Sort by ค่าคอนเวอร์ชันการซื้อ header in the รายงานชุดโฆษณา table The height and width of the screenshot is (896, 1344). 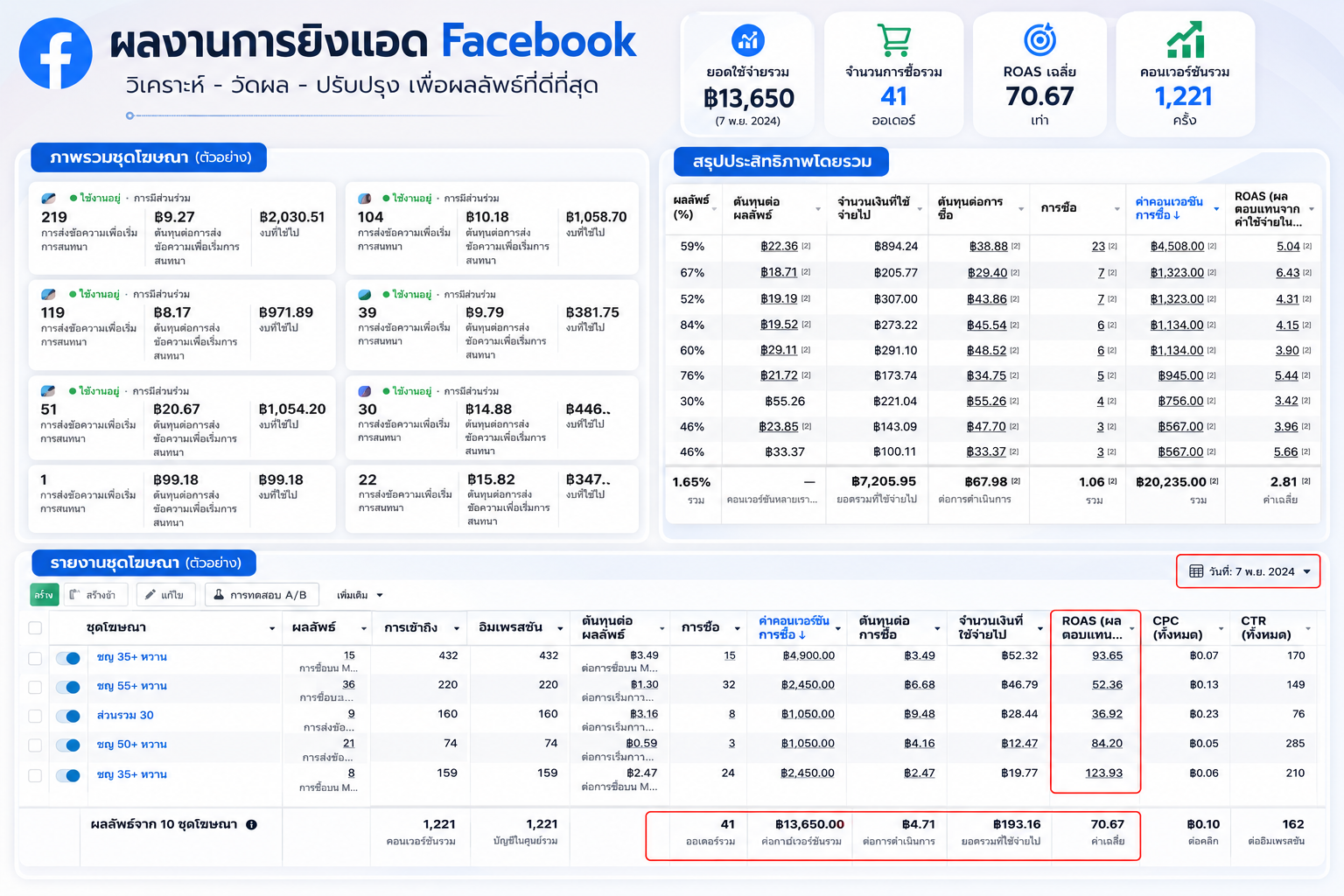click(x=794, y=627)
